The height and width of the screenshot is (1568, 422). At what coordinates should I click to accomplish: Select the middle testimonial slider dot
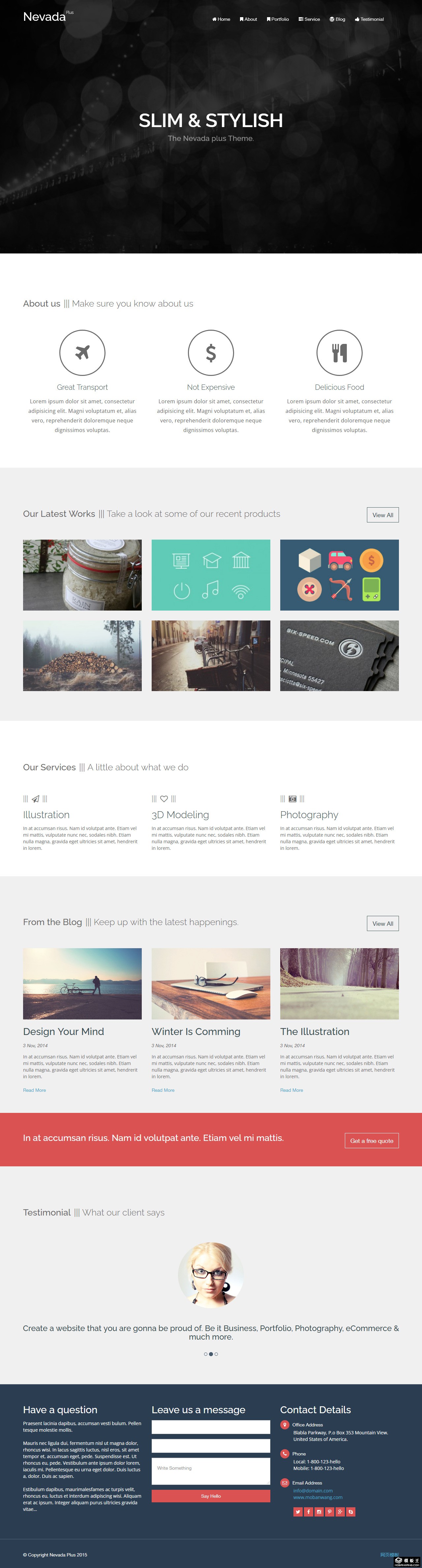pyautogui.click(x=211, y=1354)
